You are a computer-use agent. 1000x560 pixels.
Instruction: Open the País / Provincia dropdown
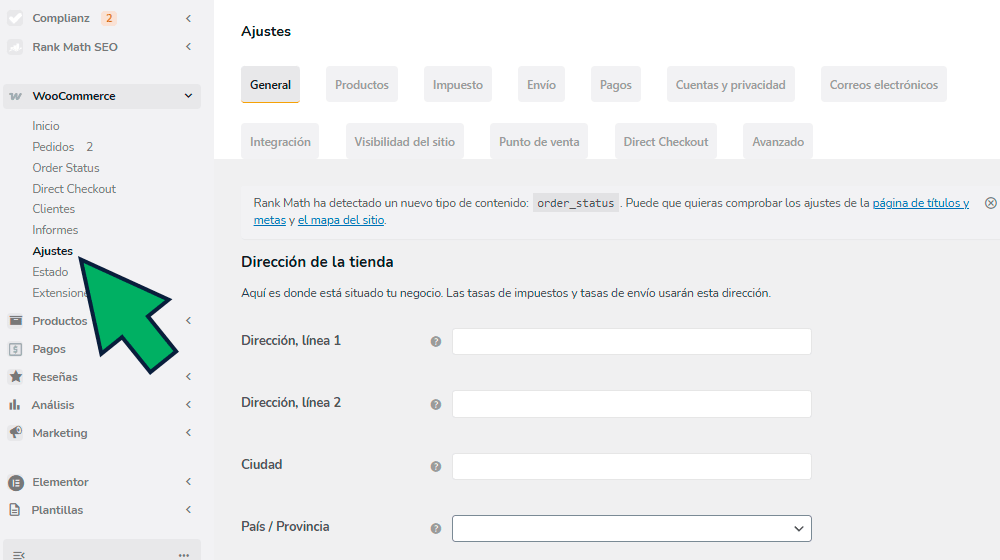pyautogui.click(x=631, y=528)
